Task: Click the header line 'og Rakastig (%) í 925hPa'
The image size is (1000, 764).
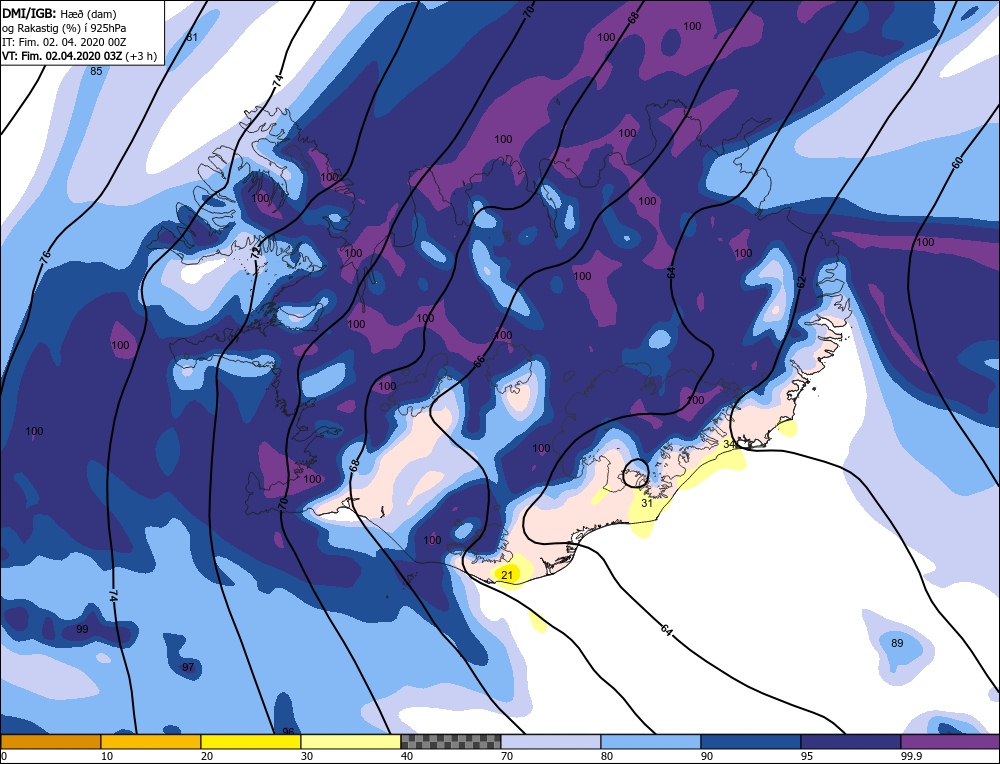Action: click(x=64, y=28)
